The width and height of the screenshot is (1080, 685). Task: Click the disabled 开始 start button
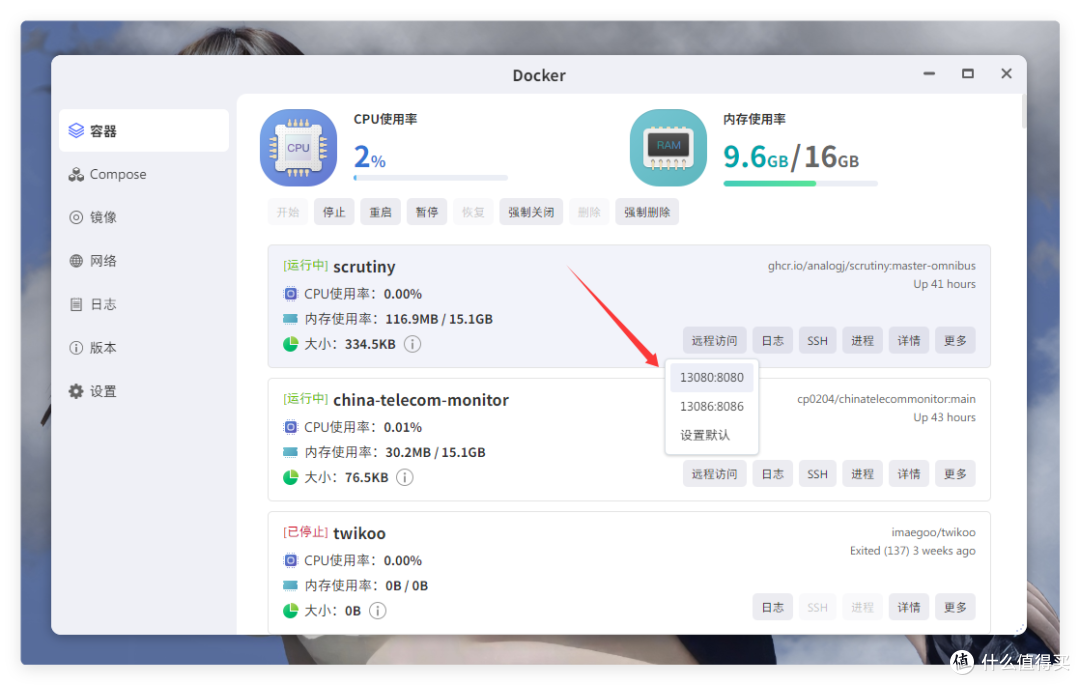288,212
